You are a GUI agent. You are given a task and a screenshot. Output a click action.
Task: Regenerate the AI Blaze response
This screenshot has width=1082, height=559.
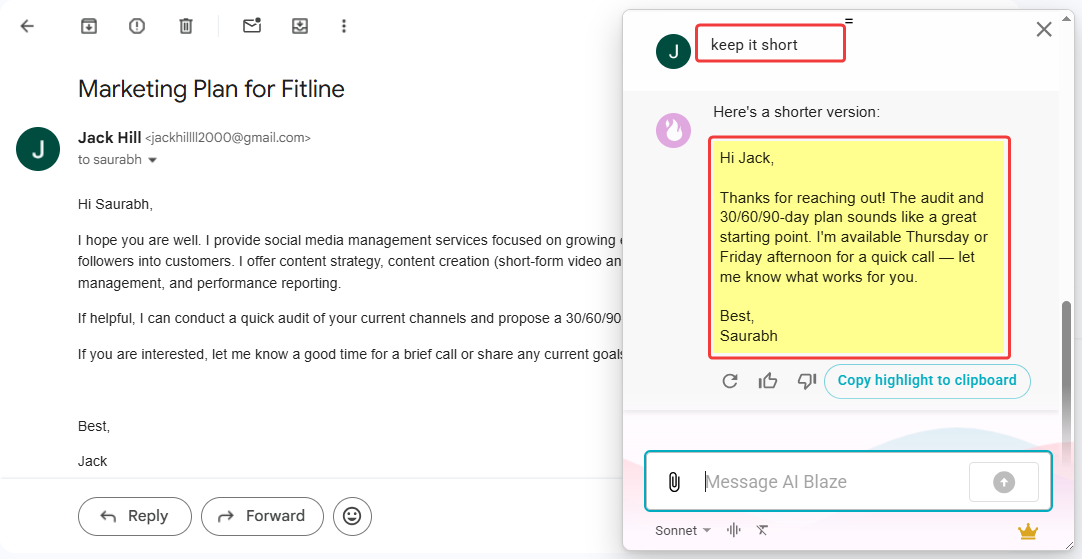(730, 381)
